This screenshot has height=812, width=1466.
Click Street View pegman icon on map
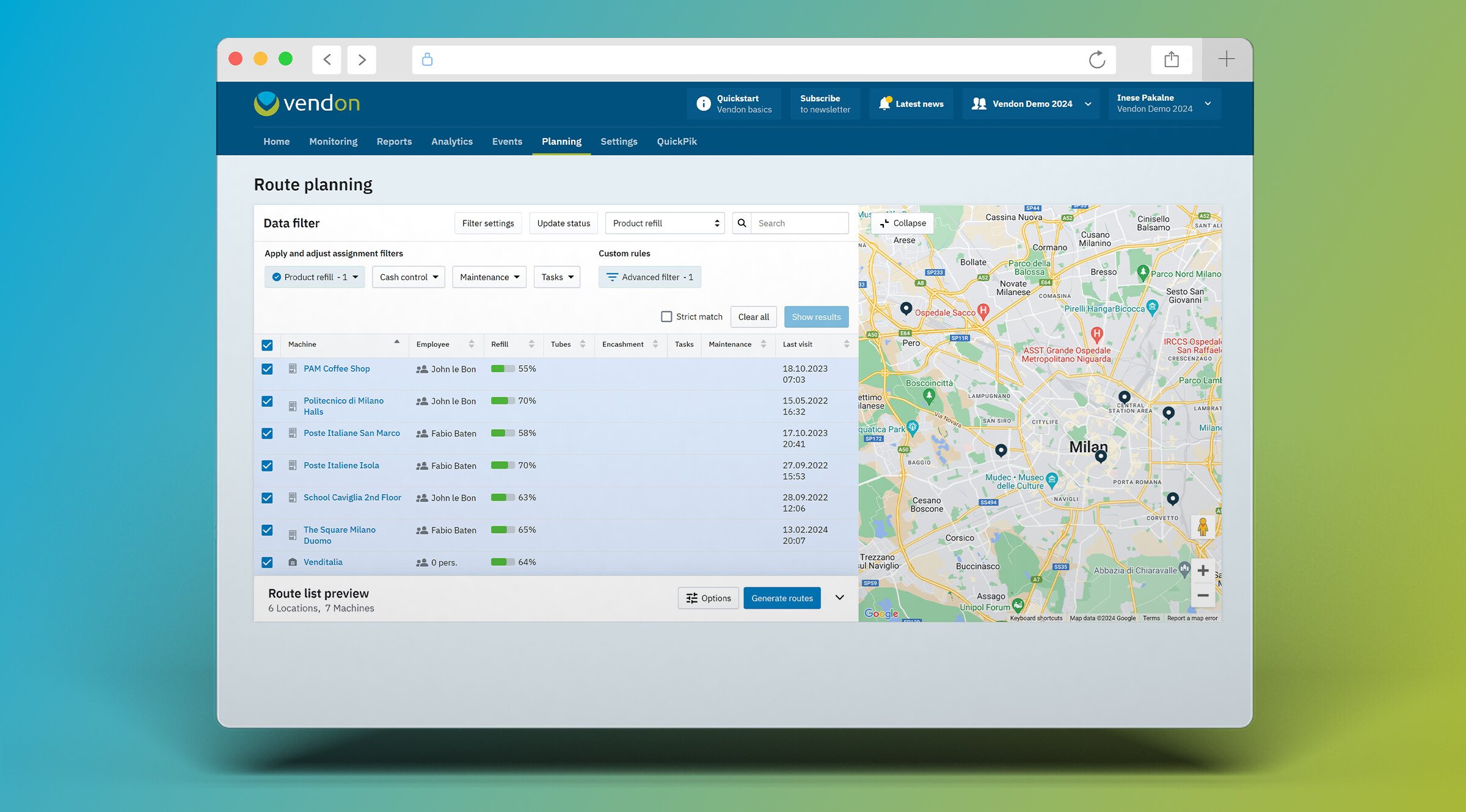1202,527
